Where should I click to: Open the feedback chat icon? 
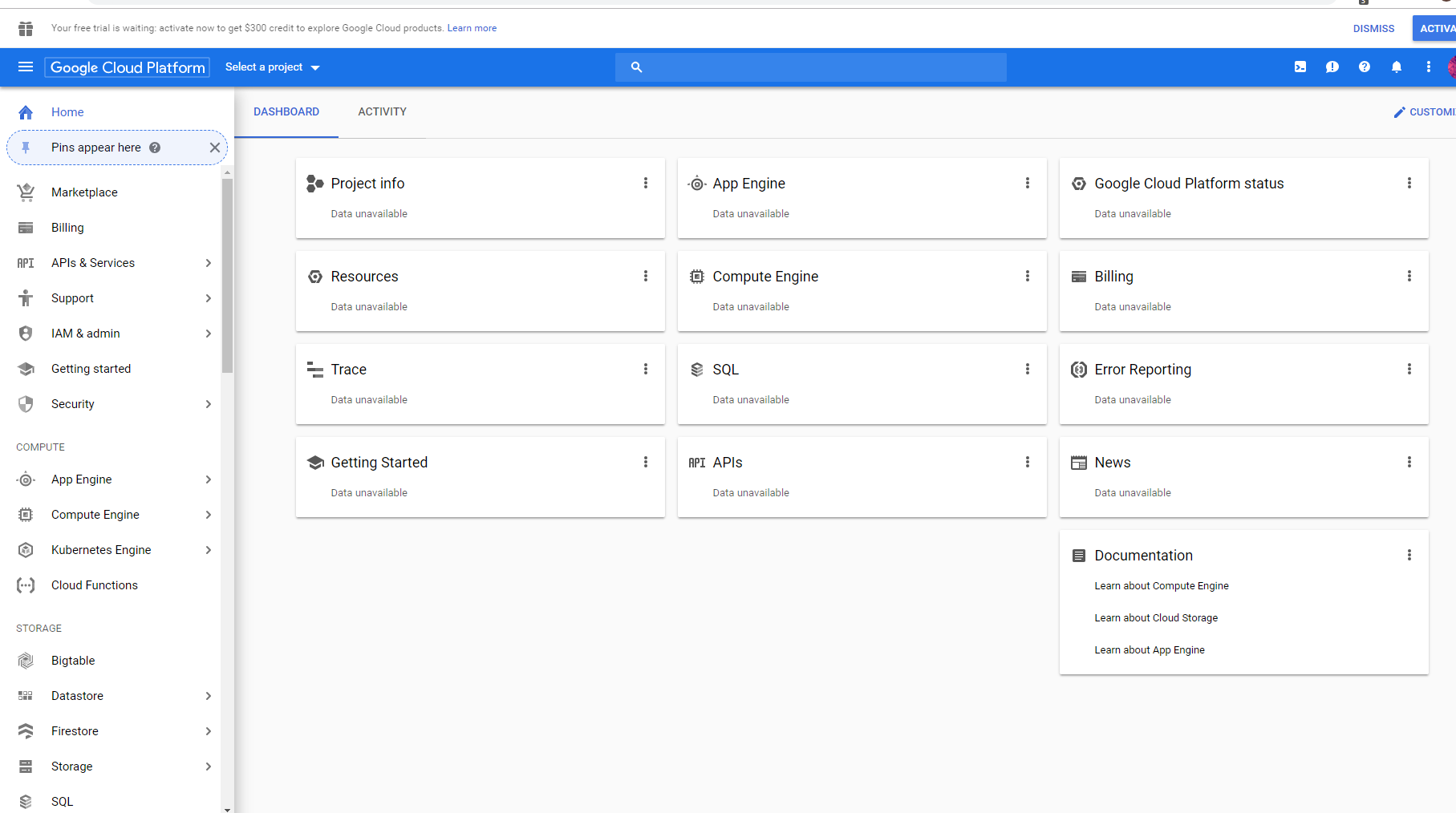pyautogui.click(x=1332, y=67)
